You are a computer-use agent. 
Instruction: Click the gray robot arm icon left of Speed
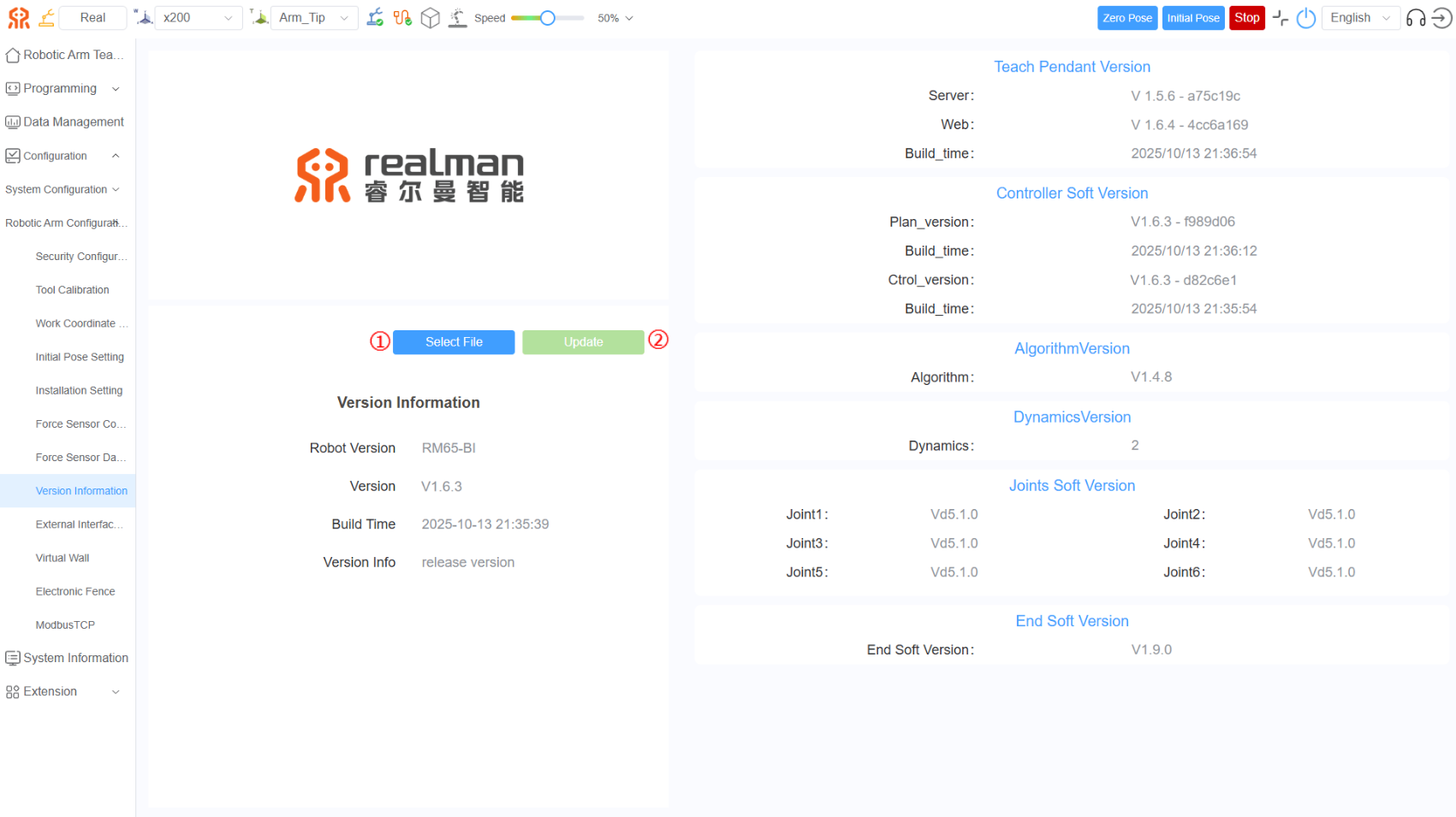tap(458, 17)
